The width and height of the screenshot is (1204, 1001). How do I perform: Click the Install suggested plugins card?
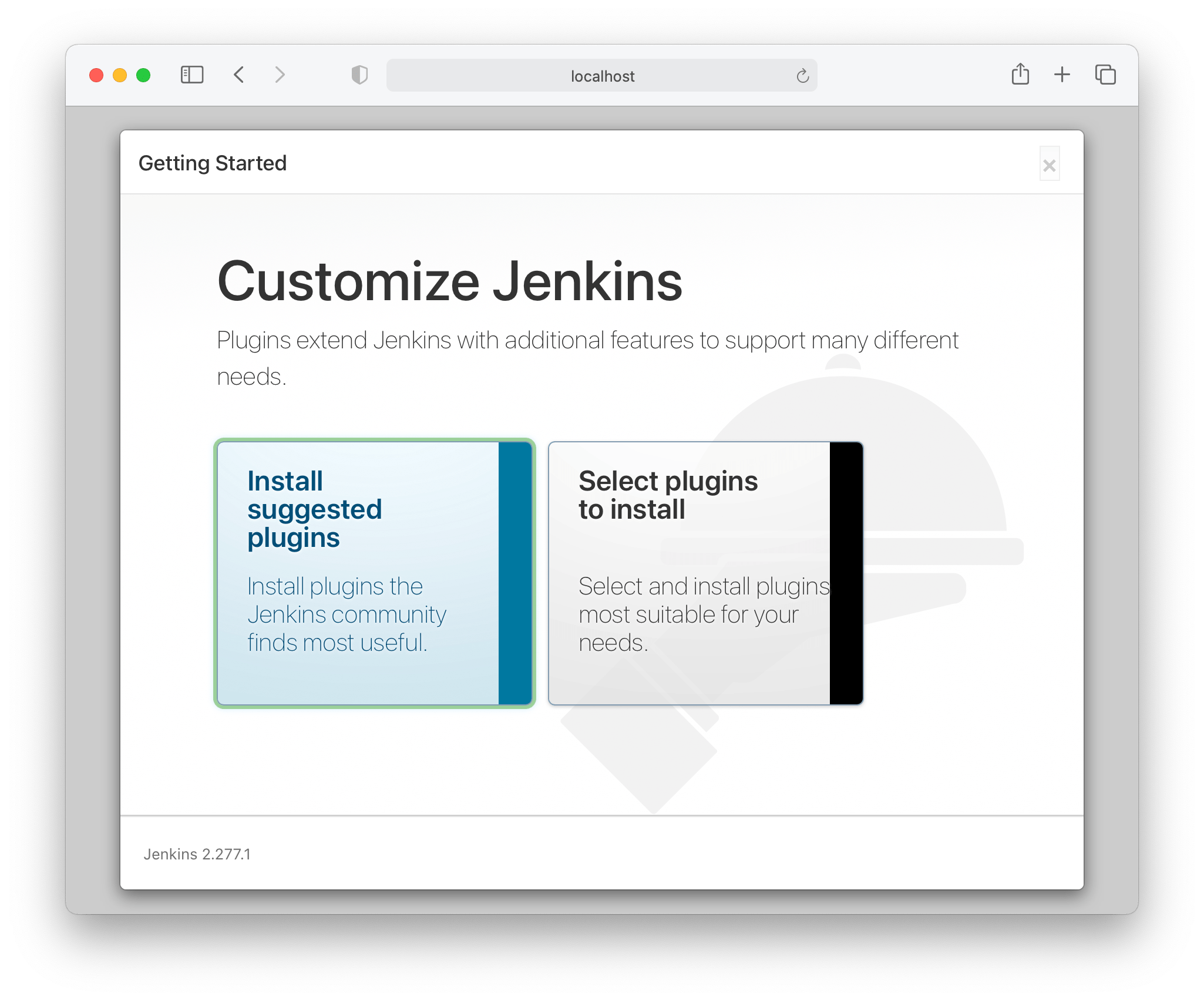[x=358, y=573]
